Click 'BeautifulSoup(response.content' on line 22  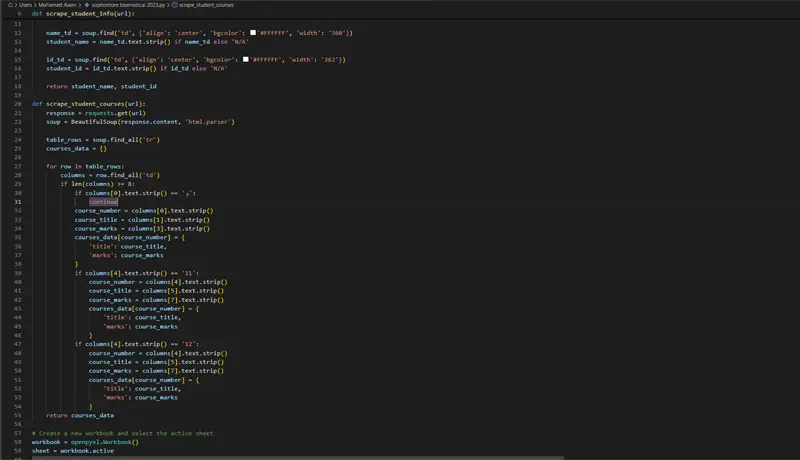125,122
